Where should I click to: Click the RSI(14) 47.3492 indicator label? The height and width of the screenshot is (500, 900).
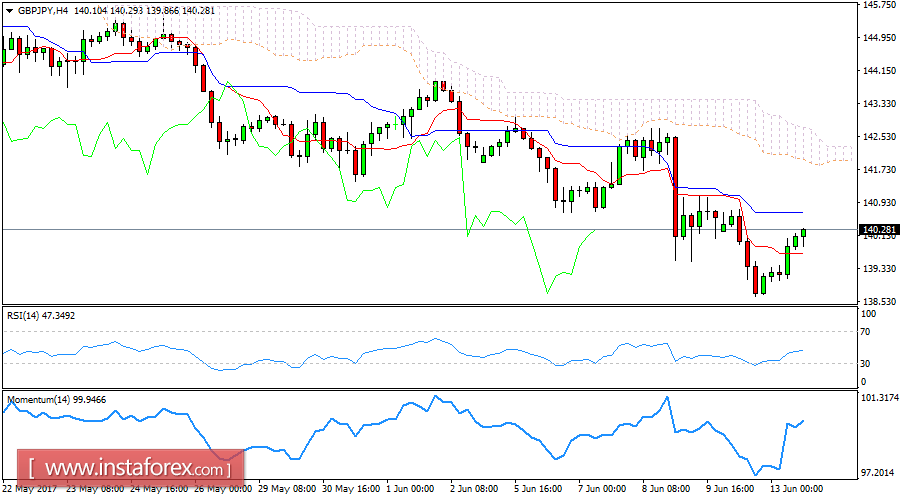tap(41, 316)
